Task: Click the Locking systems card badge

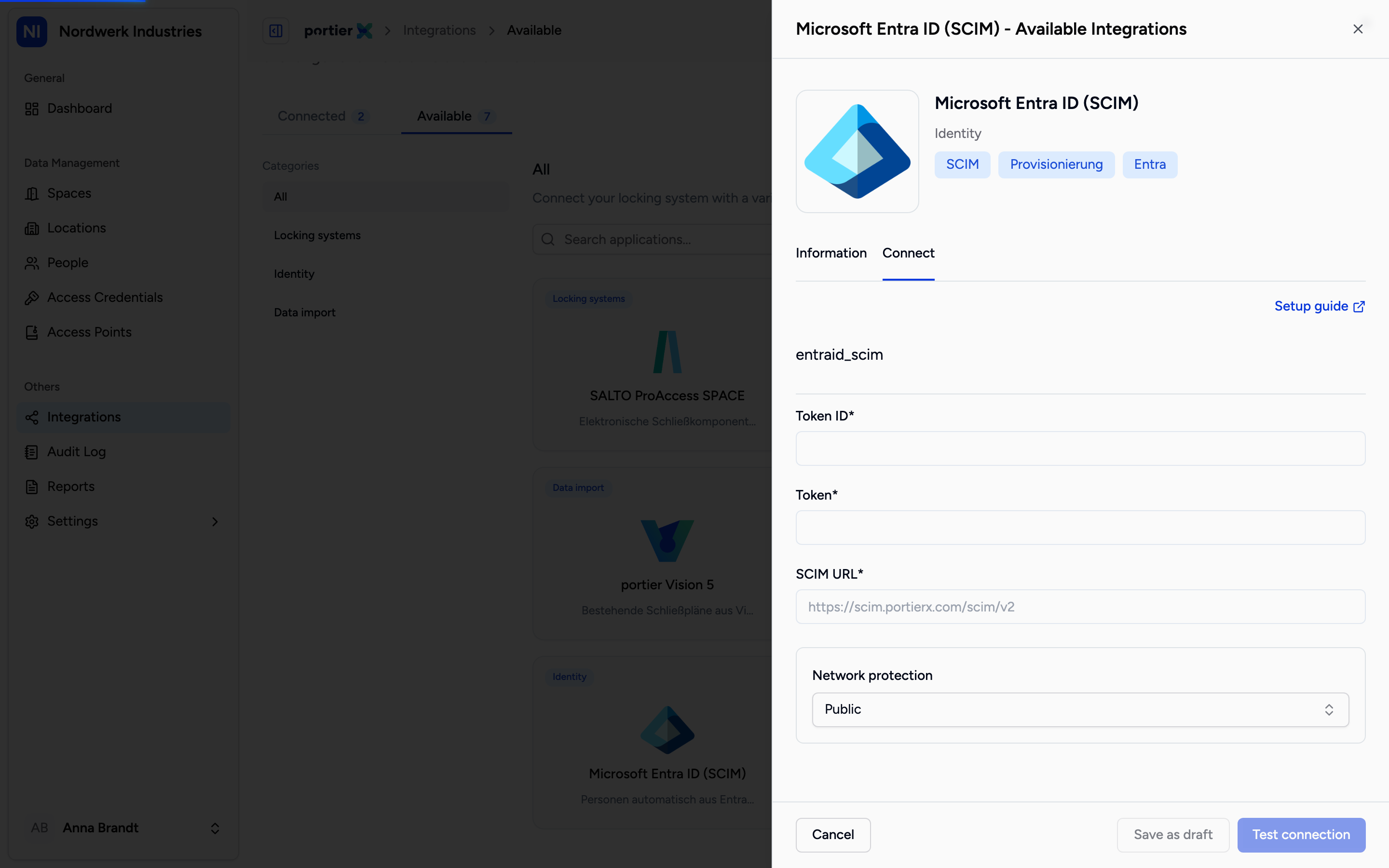Action: pyautogui.click(x=588, y=299)
